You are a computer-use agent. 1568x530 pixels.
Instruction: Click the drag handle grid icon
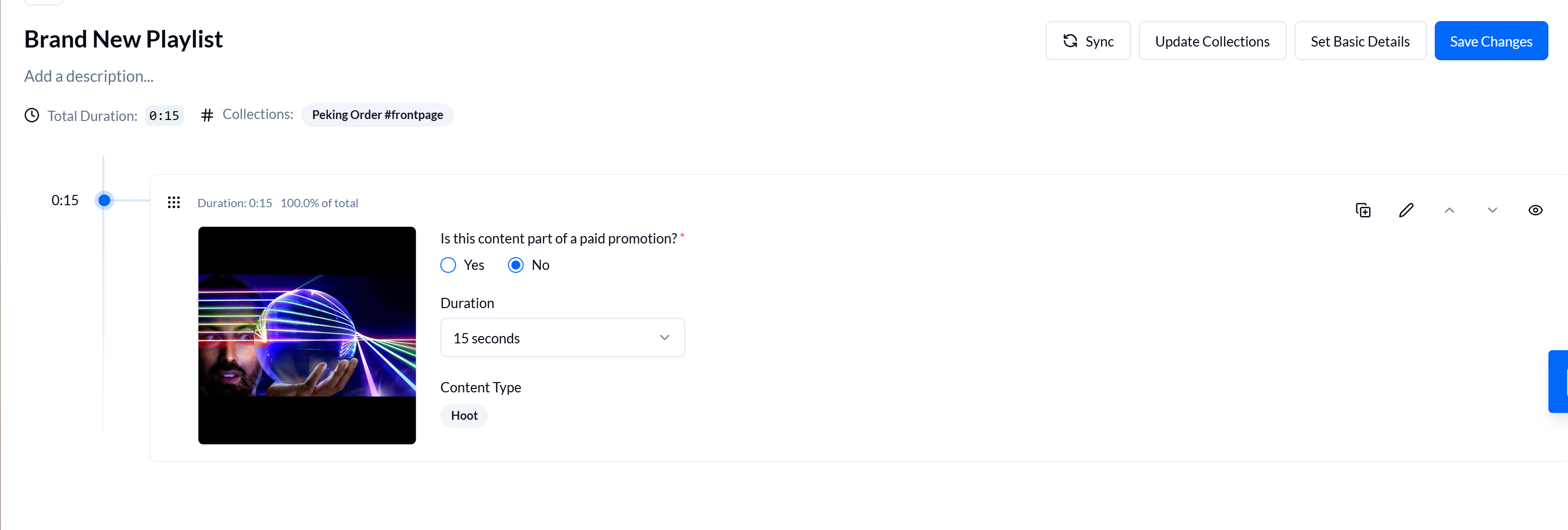tap(174, 202)
